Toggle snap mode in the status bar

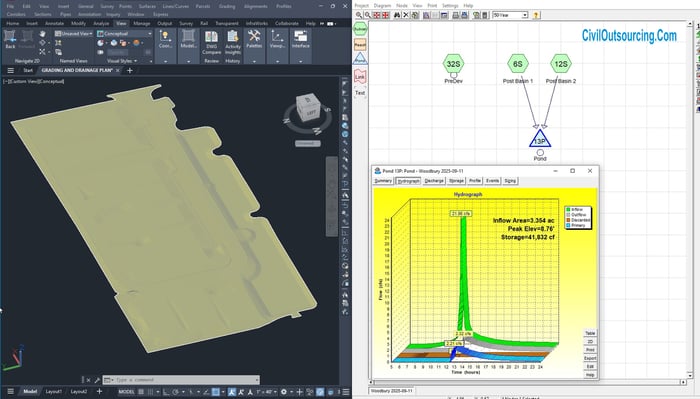tap(150, 392)
